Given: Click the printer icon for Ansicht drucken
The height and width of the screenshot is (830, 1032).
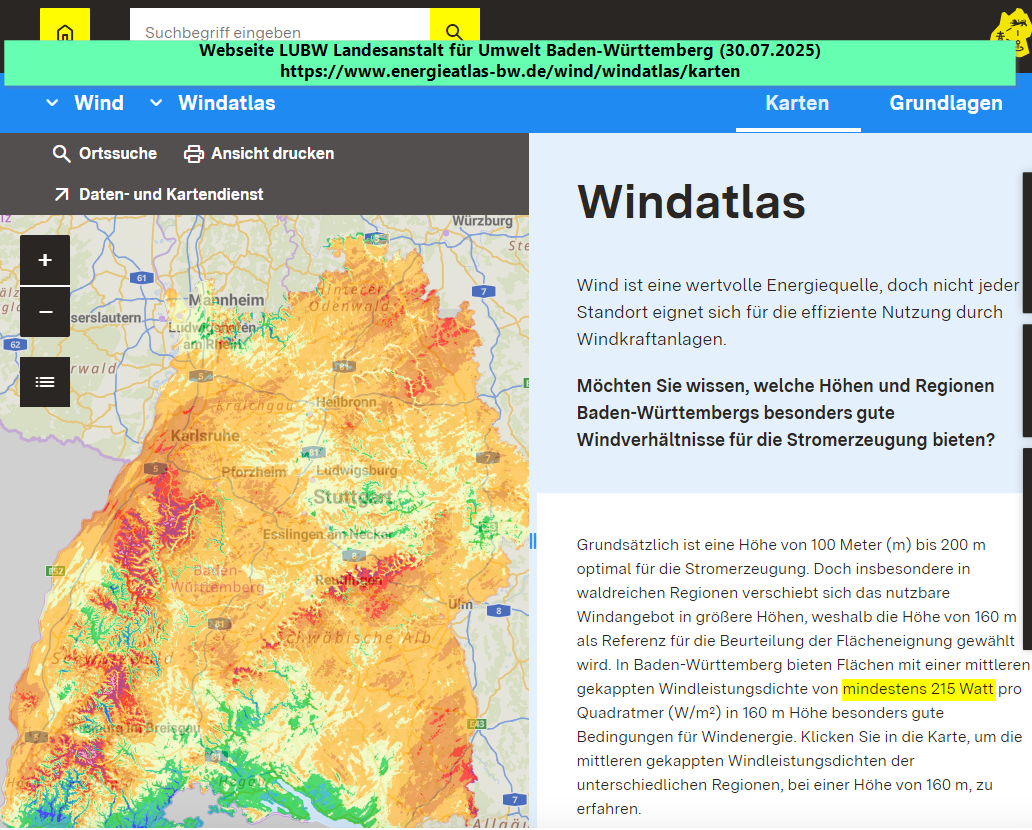Looking at the screenshot, I should (x=194, y=154).
